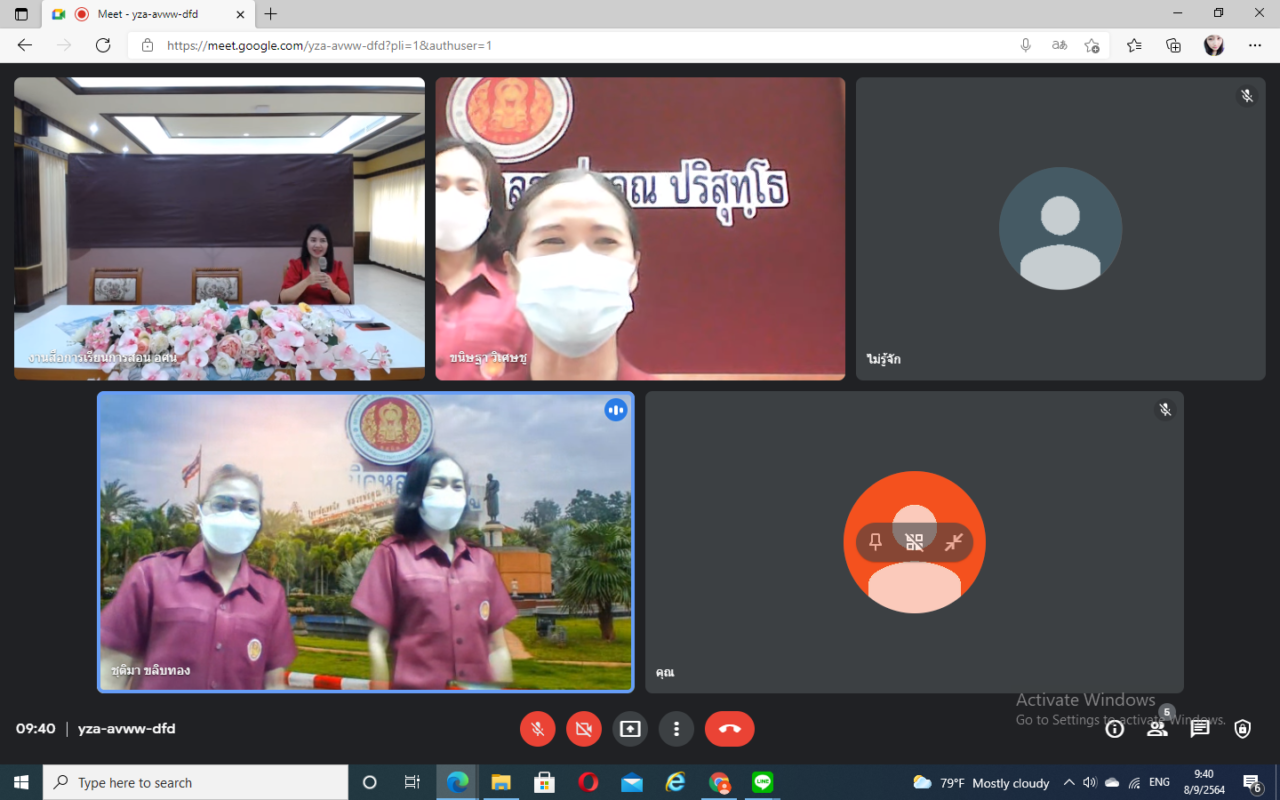Refresh the Meet page
Screen dimensions: 1280x800
103,45
